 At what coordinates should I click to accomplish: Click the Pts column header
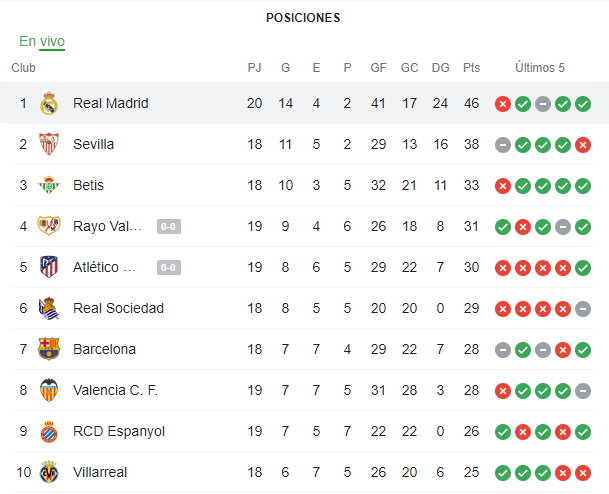[x=472, y=68]
